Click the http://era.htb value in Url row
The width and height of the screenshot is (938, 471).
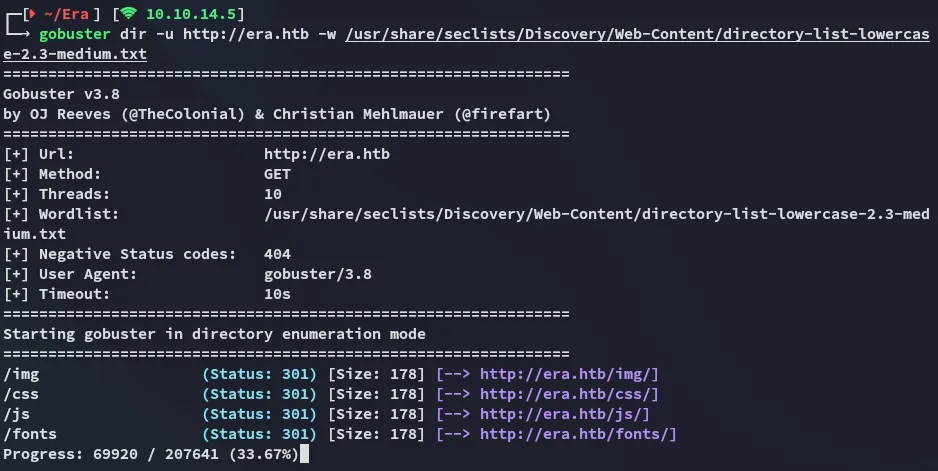coord(326,154)
